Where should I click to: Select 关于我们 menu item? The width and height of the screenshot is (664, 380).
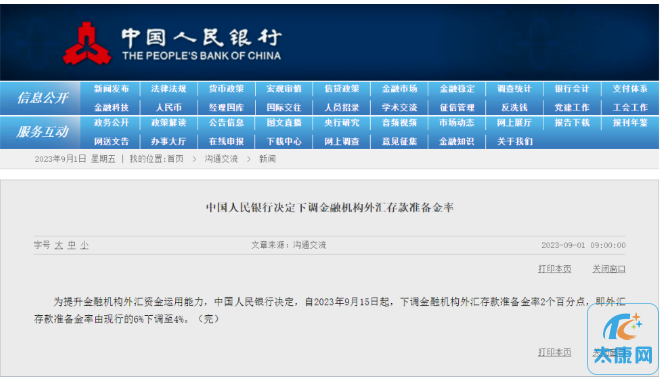(514, 141)
